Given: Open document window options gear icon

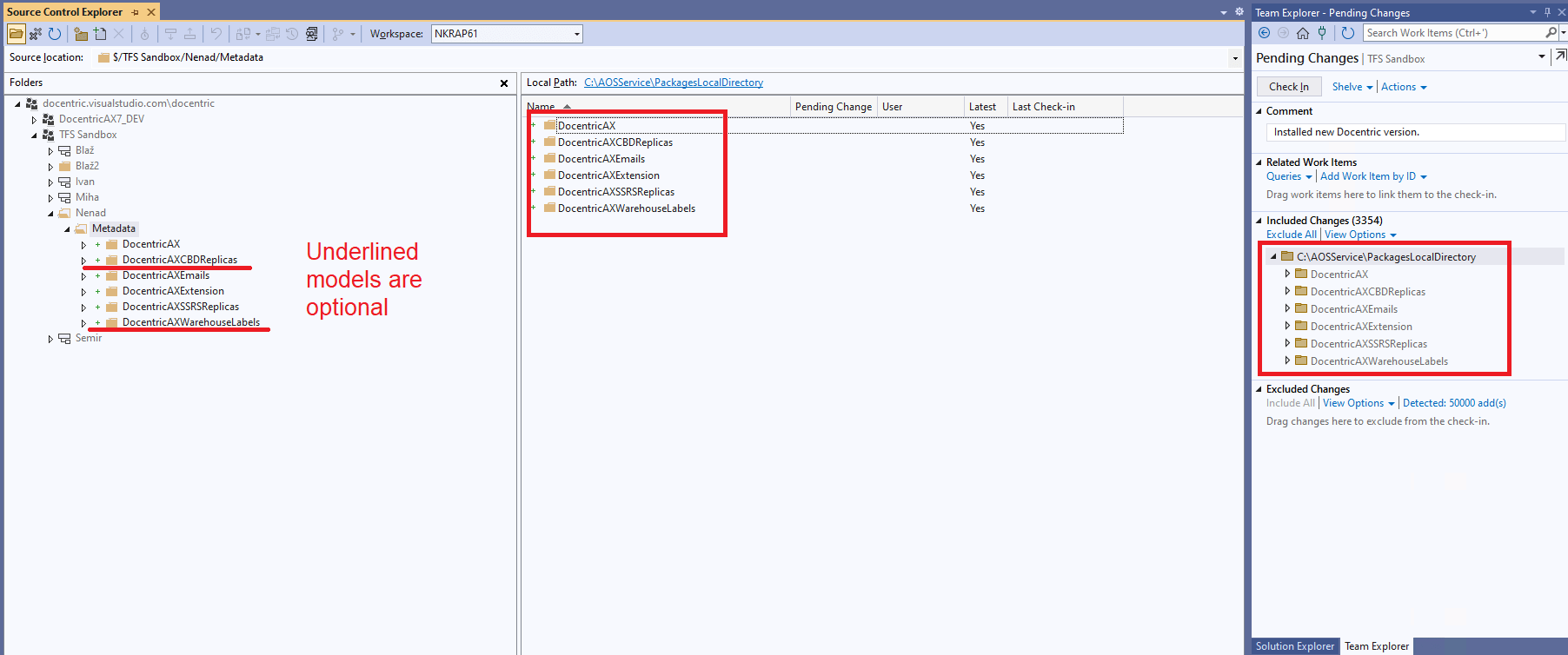Looking at the screenshot, I should 1239,12.
